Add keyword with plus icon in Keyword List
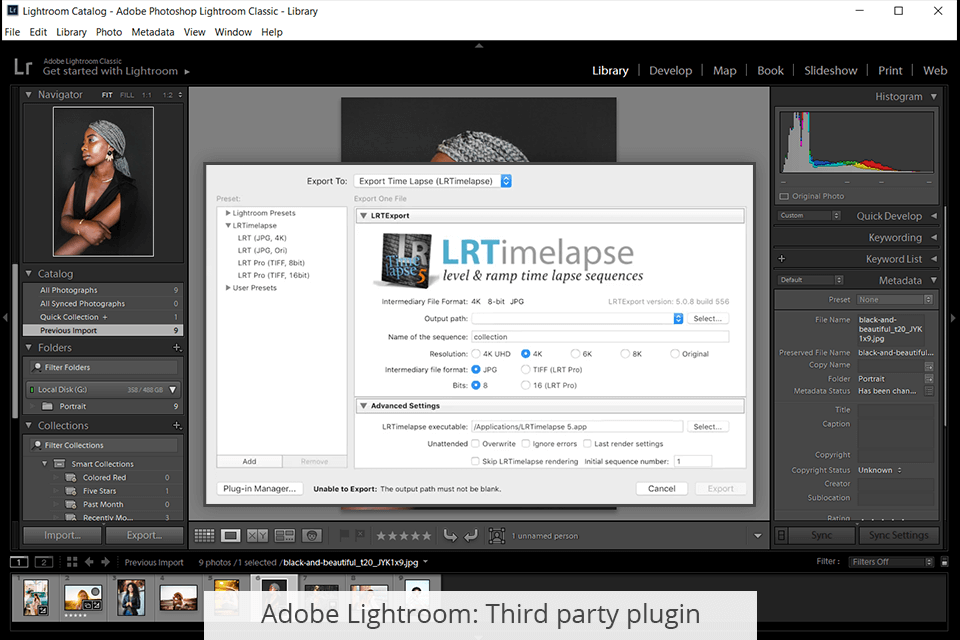This screenshot has height=640, width=960. [x=781, y=258]
